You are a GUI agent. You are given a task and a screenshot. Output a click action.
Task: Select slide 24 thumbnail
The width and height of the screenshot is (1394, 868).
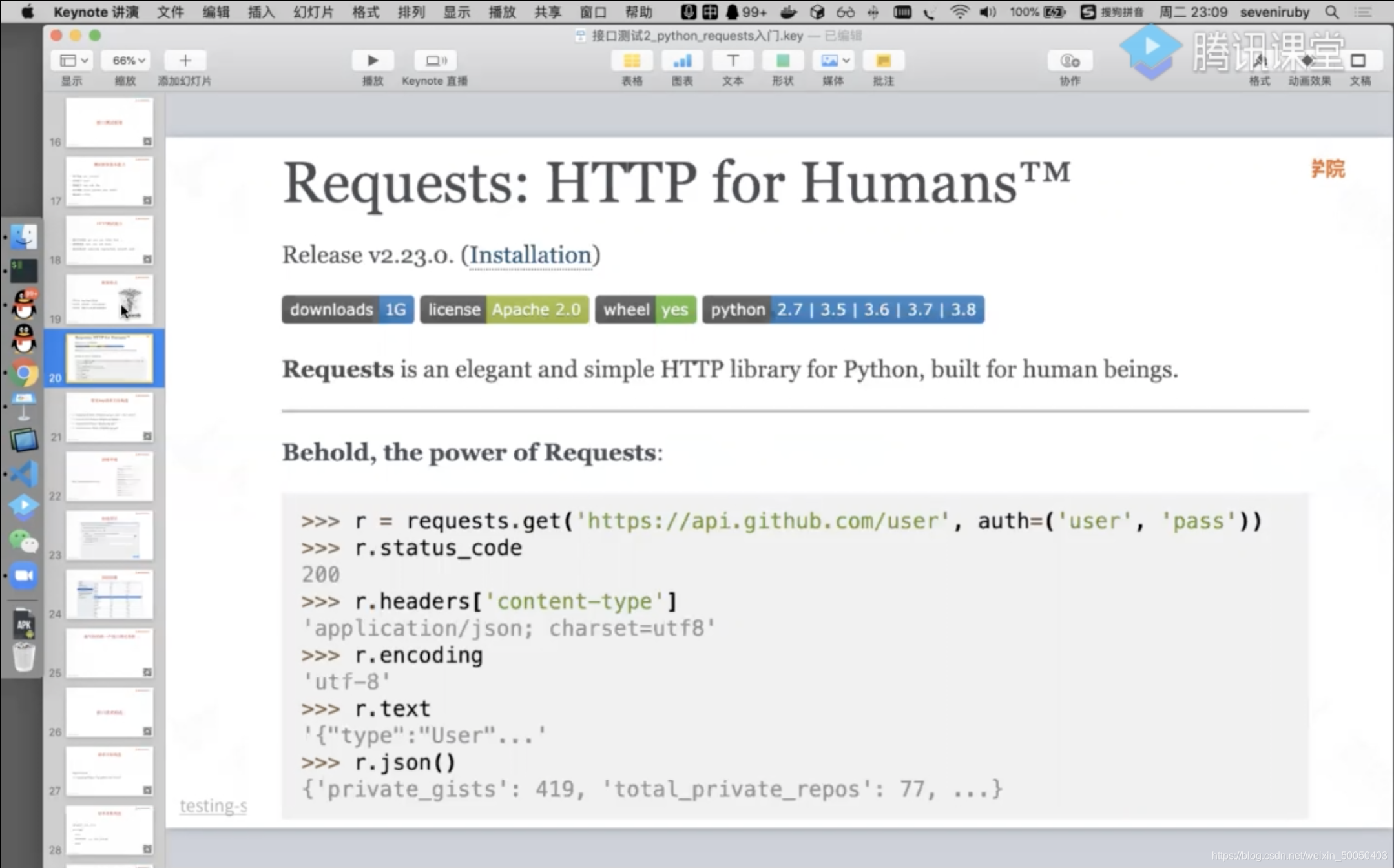109,594
